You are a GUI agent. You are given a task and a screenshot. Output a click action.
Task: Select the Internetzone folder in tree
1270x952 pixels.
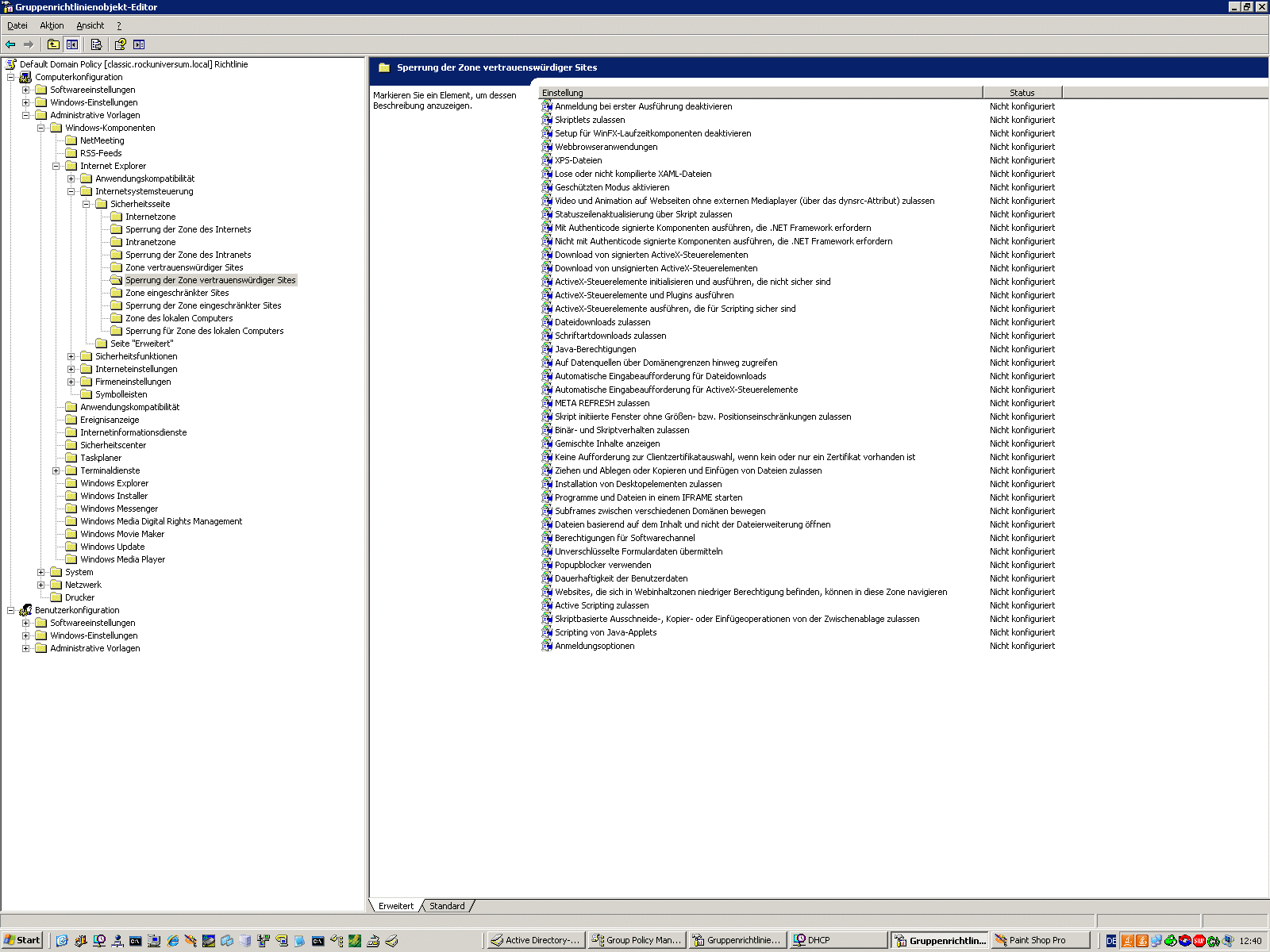(x=150, y=217)
